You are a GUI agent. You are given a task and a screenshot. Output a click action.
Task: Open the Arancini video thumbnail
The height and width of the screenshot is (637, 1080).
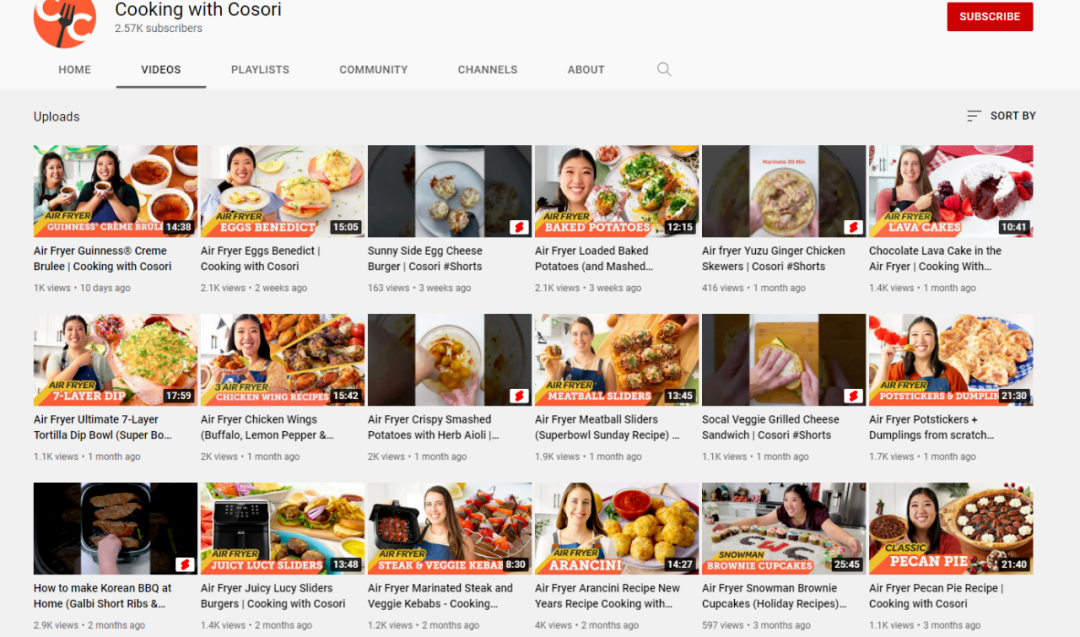tap(616, 528)
